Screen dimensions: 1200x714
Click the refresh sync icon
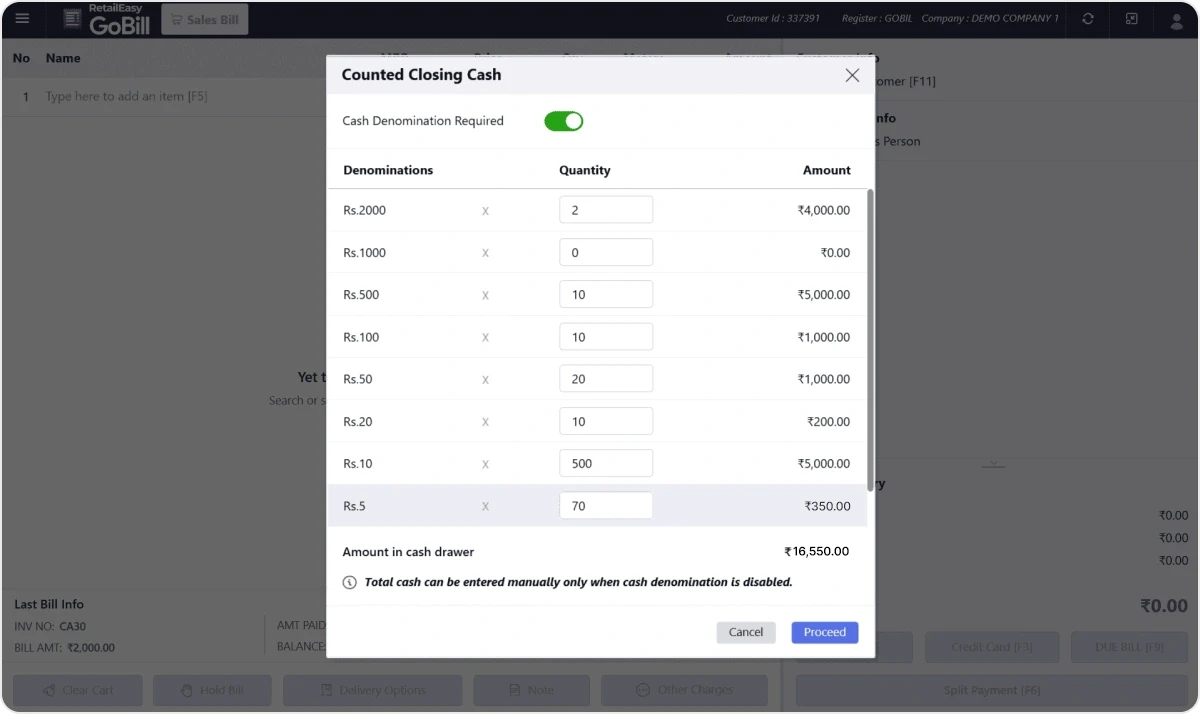(x=1087, y=19)
